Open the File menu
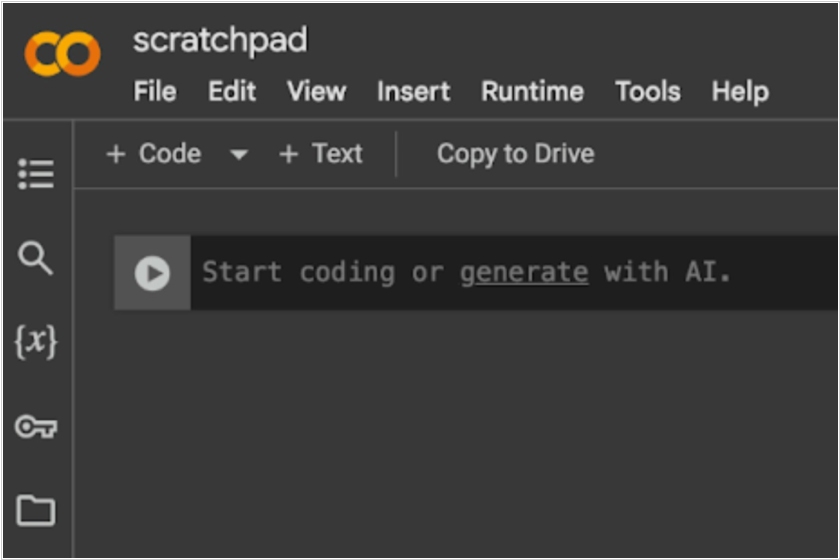This screenshot has width=840, height=560. click(x=155, y=91)
